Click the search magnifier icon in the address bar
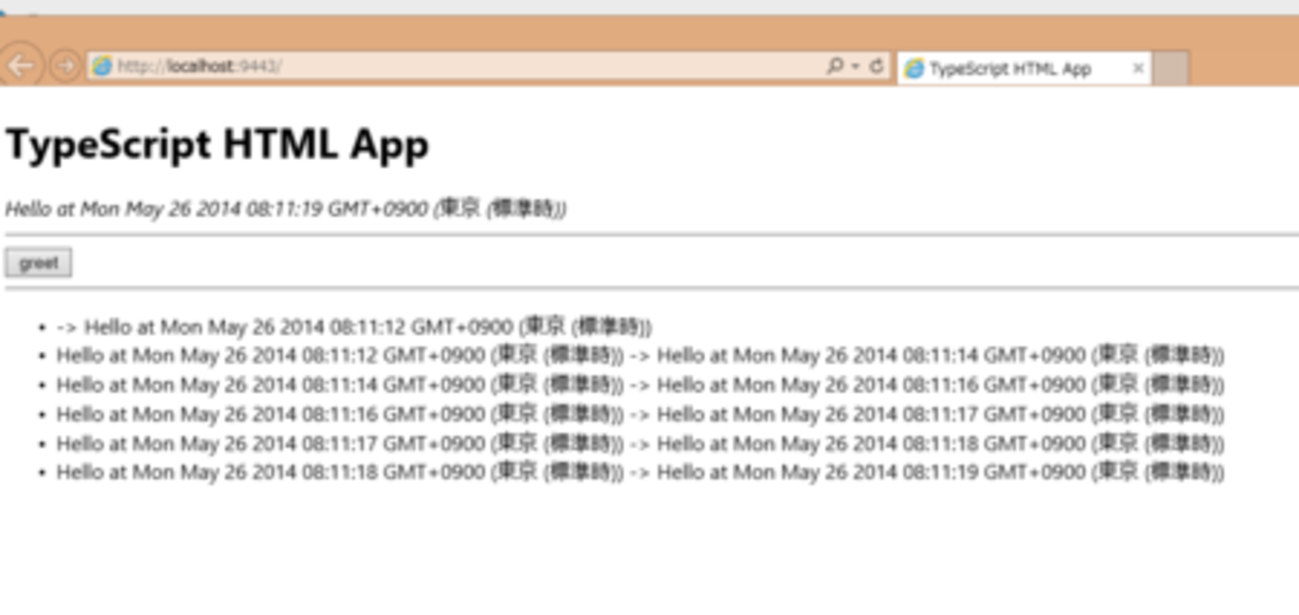This screenshot has width=1299, height=615. coord(834,67)
